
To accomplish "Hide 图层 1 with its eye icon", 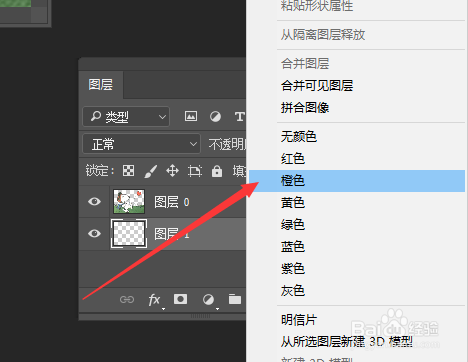I will click(x=94, y=233).
